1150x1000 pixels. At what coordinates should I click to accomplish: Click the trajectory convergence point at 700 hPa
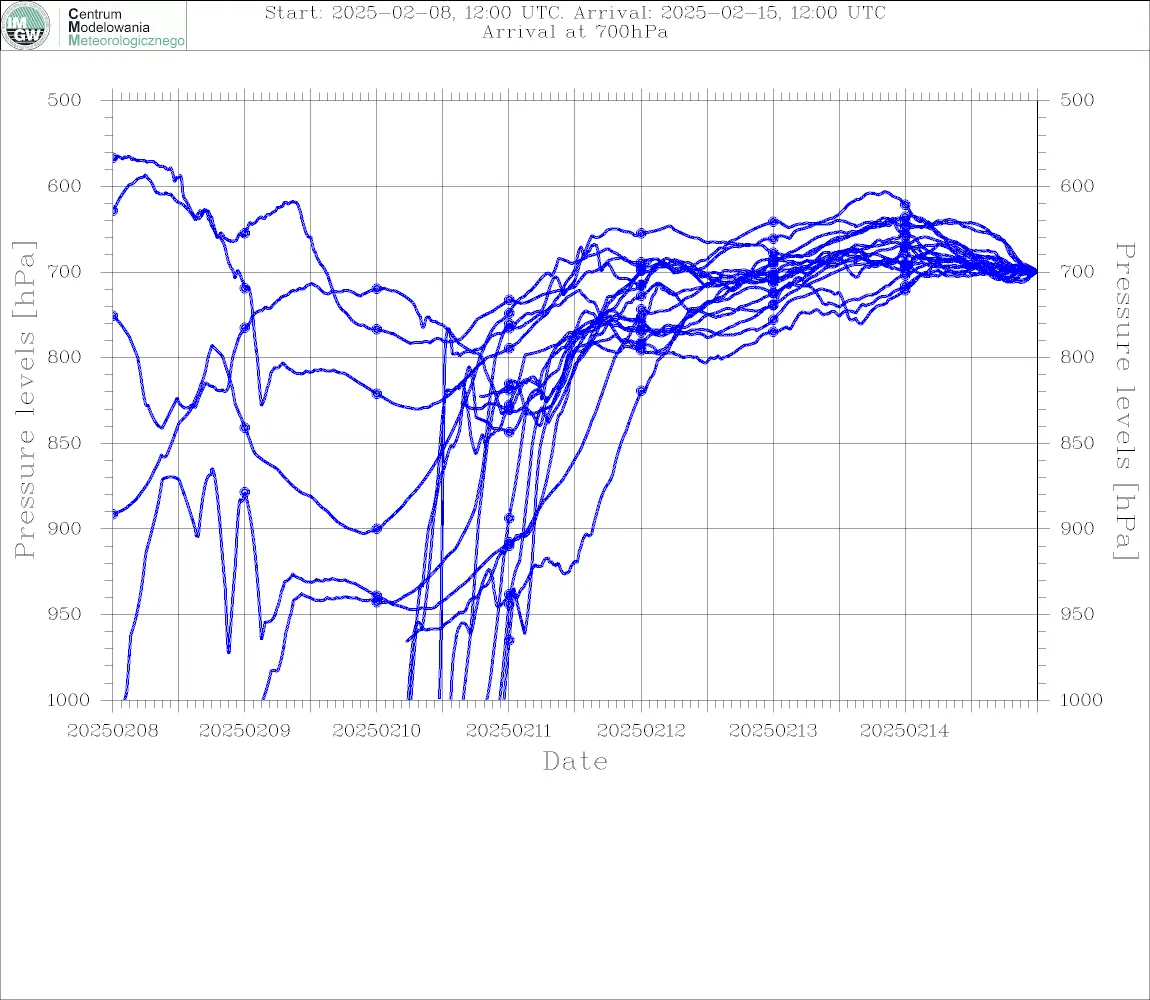(1035, 271)
